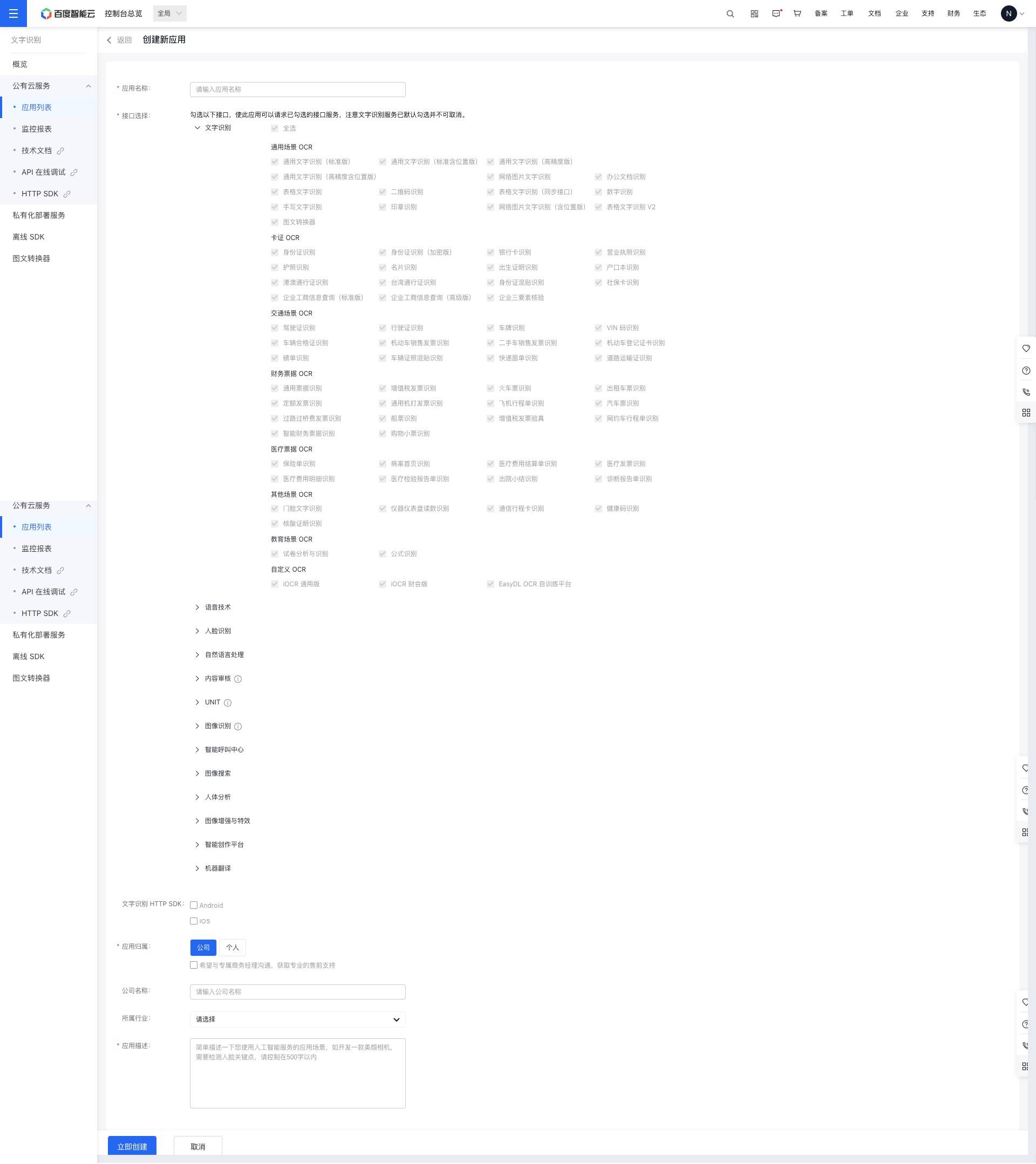Viewport: 1036px width, 1164px height.
Task: Enable the Android SDK checkbox
Action: [194, 905]
